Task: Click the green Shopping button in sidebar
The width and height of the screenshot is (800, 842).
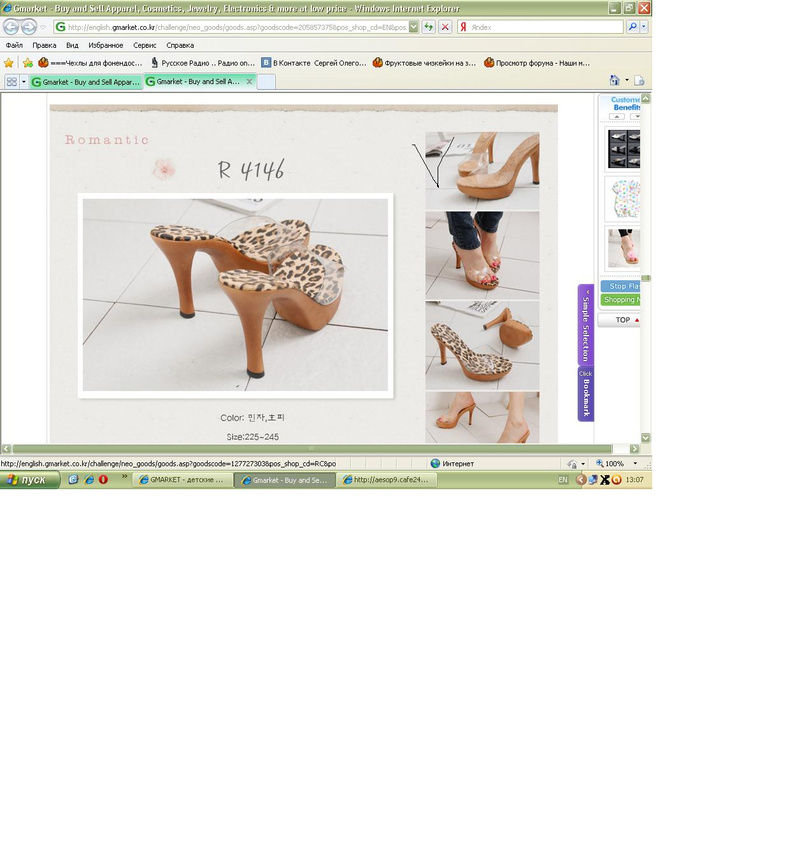Action: click(x=621, y=300)
